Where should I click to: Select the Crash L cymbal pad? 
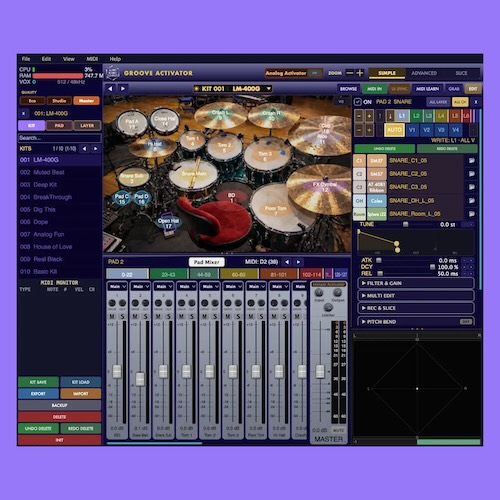pyautogui.click(x=220, y=115)
